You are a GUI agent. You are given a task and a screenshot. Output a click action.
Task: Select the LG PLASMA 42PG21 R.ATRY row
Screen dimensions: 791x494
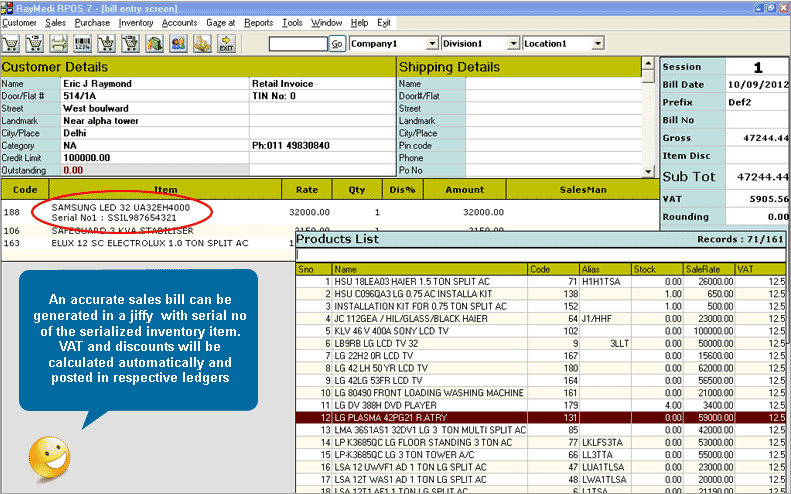(540, 417)
